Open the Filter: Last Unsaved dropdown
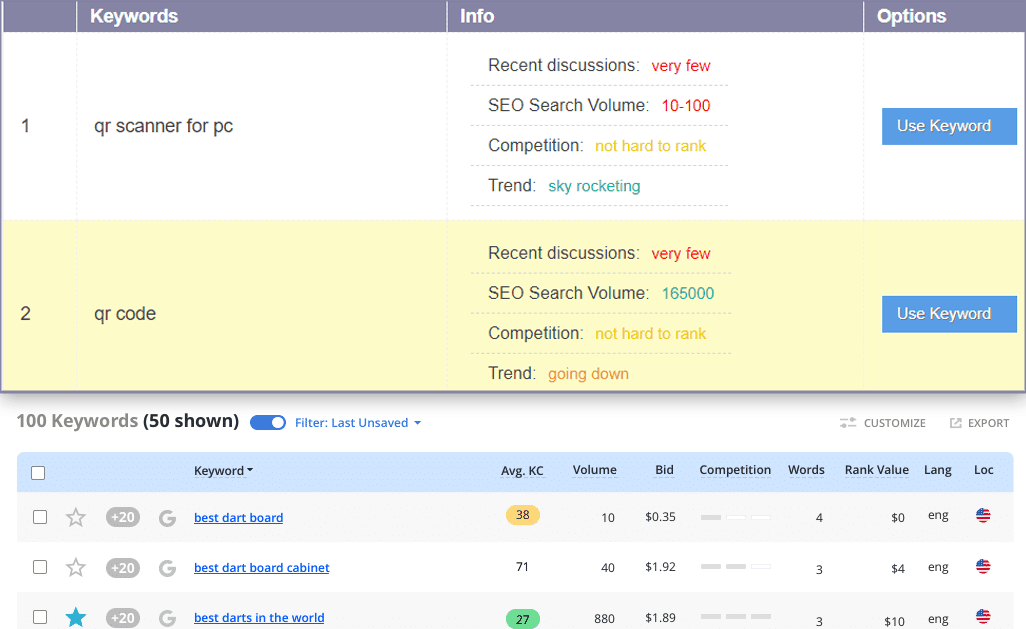 point(358,423)
